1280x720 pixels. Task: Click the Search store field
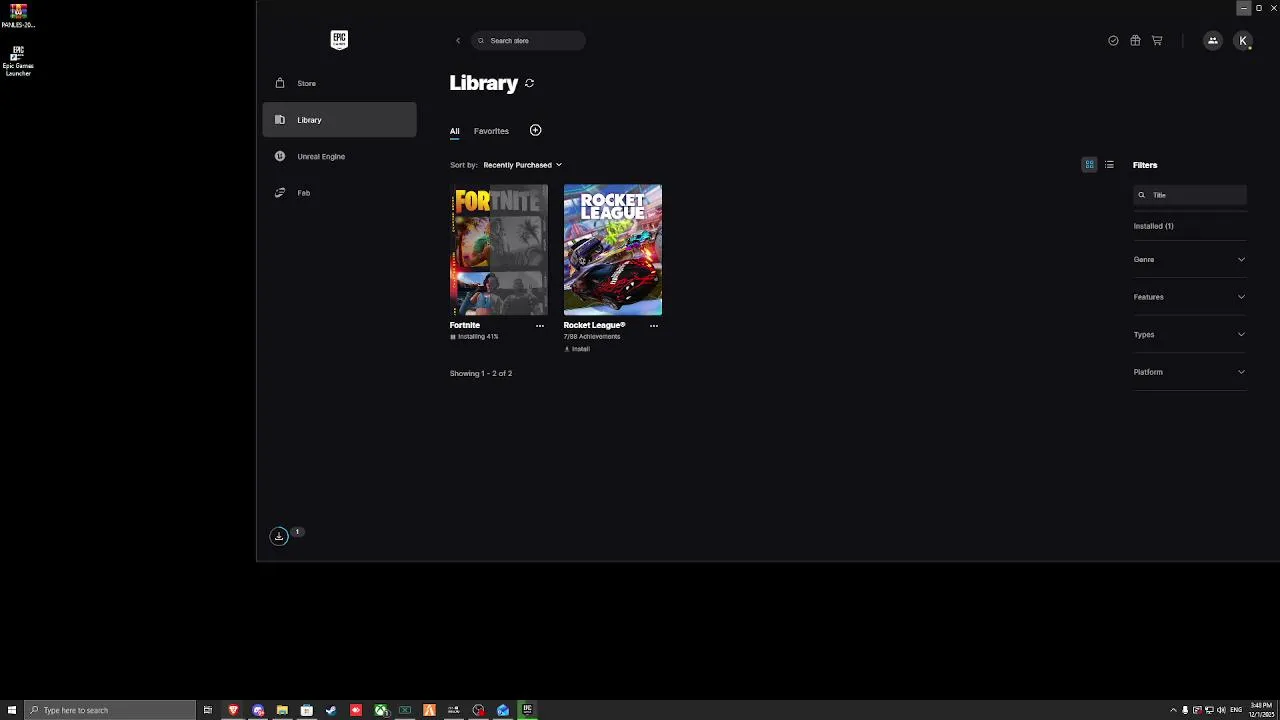click(528, 41)
